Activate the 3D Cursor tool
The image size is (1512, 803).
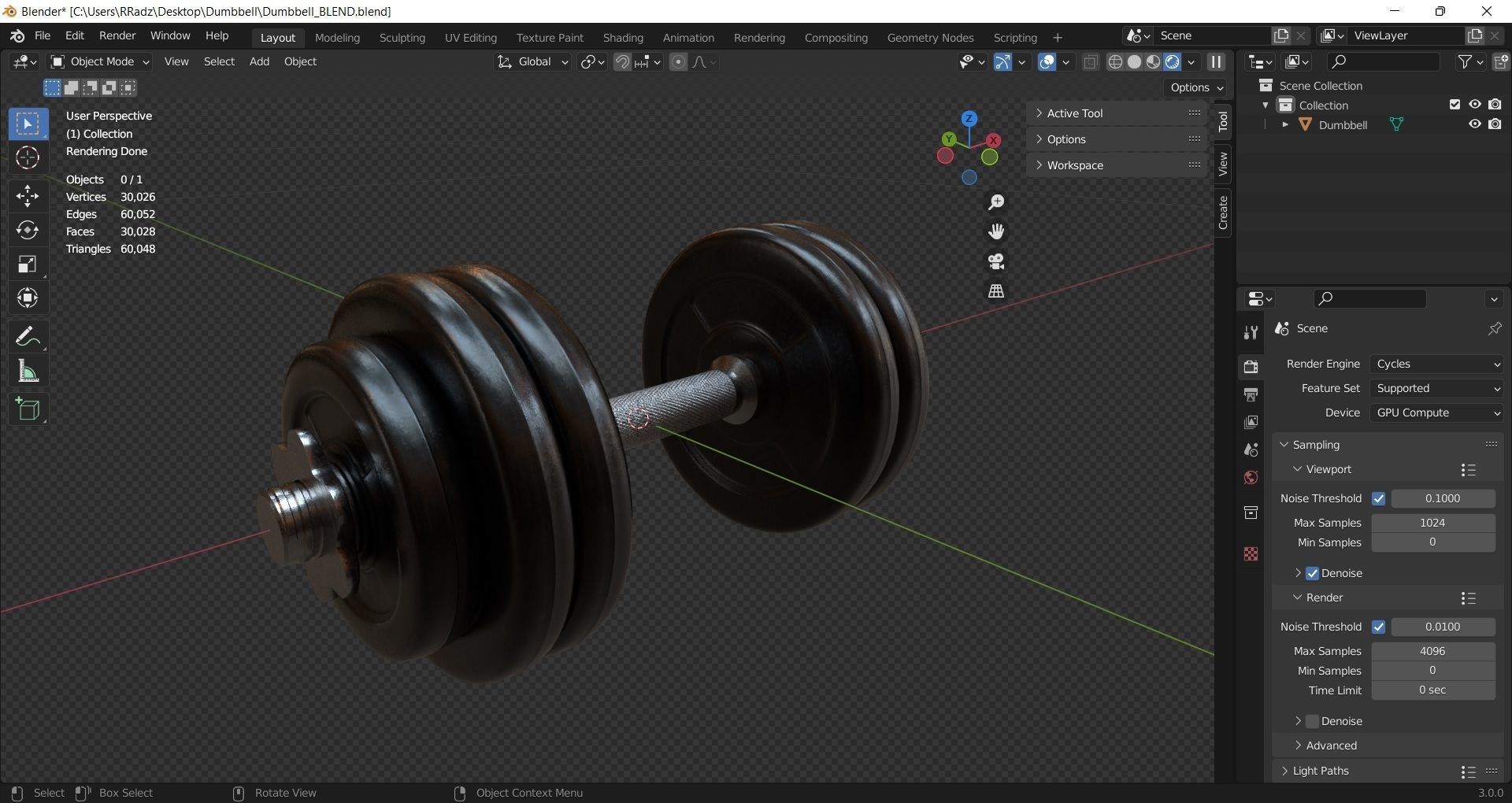[x=28, y=157]
